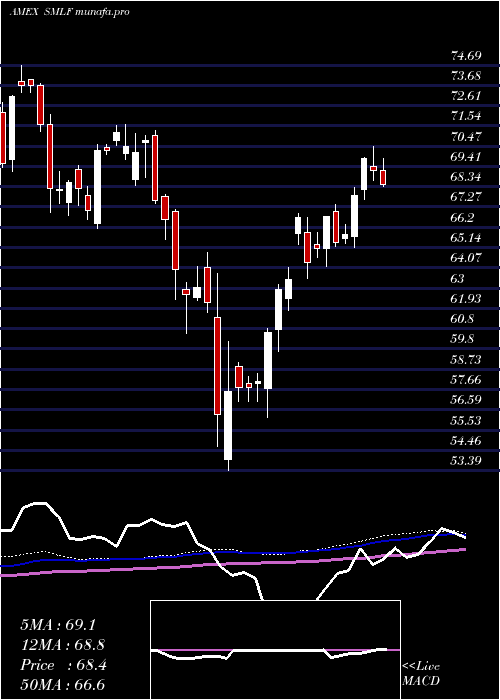Screen dimensions: 500x700
Task: Select the 74.69 price axis label
Action: (466, 56)
